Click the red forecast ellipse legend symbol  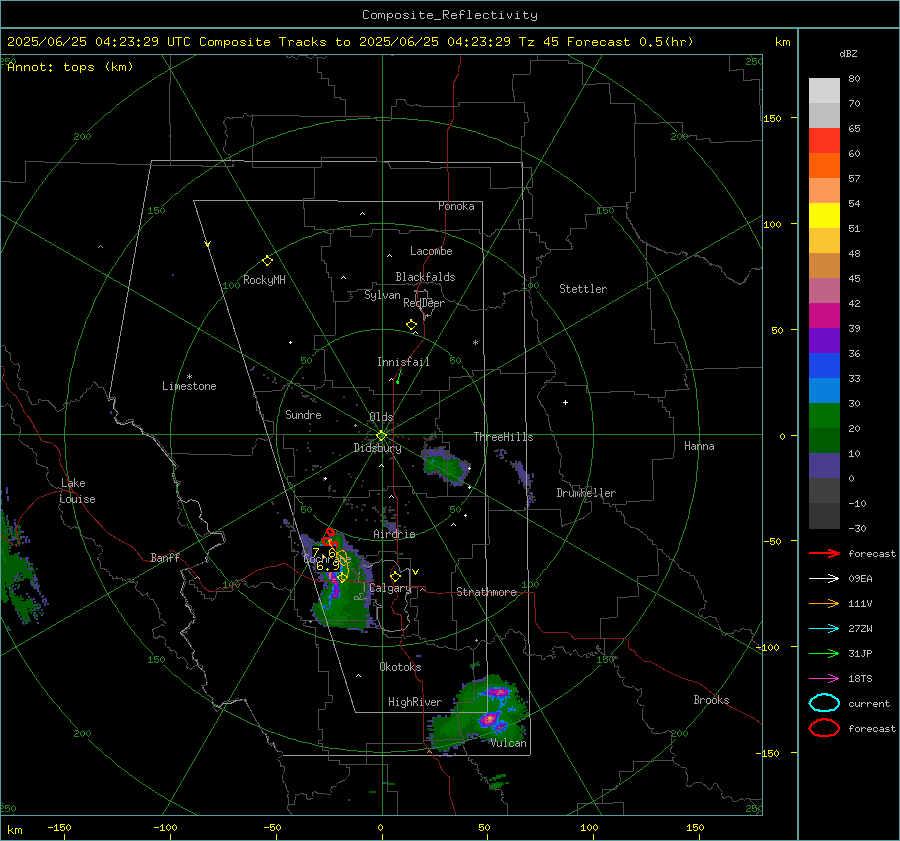(x=824, y=728)
